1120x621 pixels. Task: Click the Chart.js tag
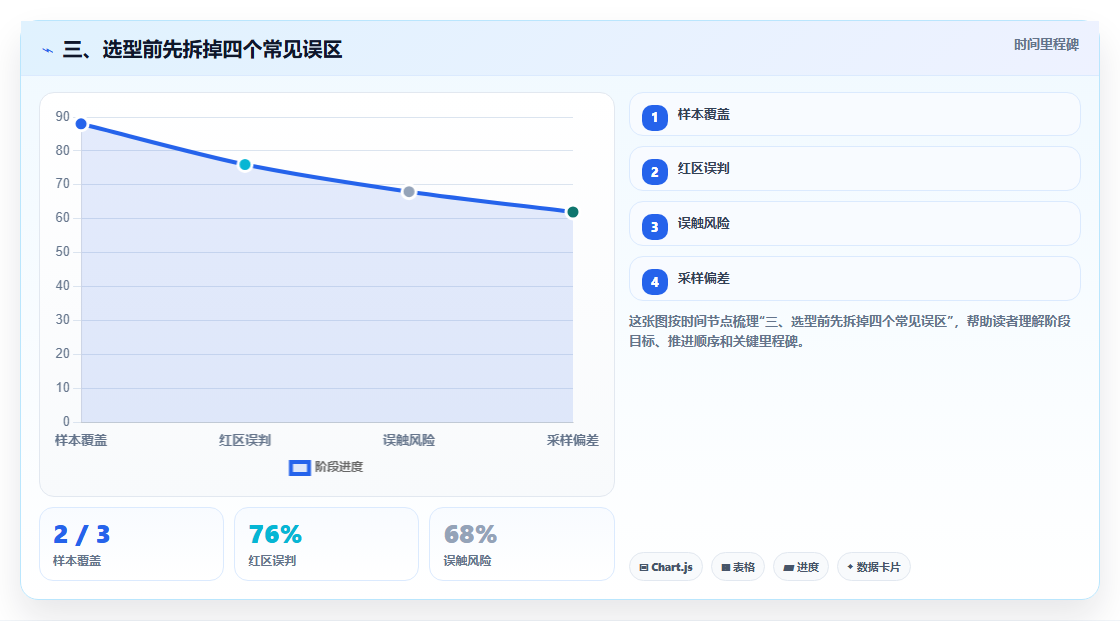pos(666,567)
